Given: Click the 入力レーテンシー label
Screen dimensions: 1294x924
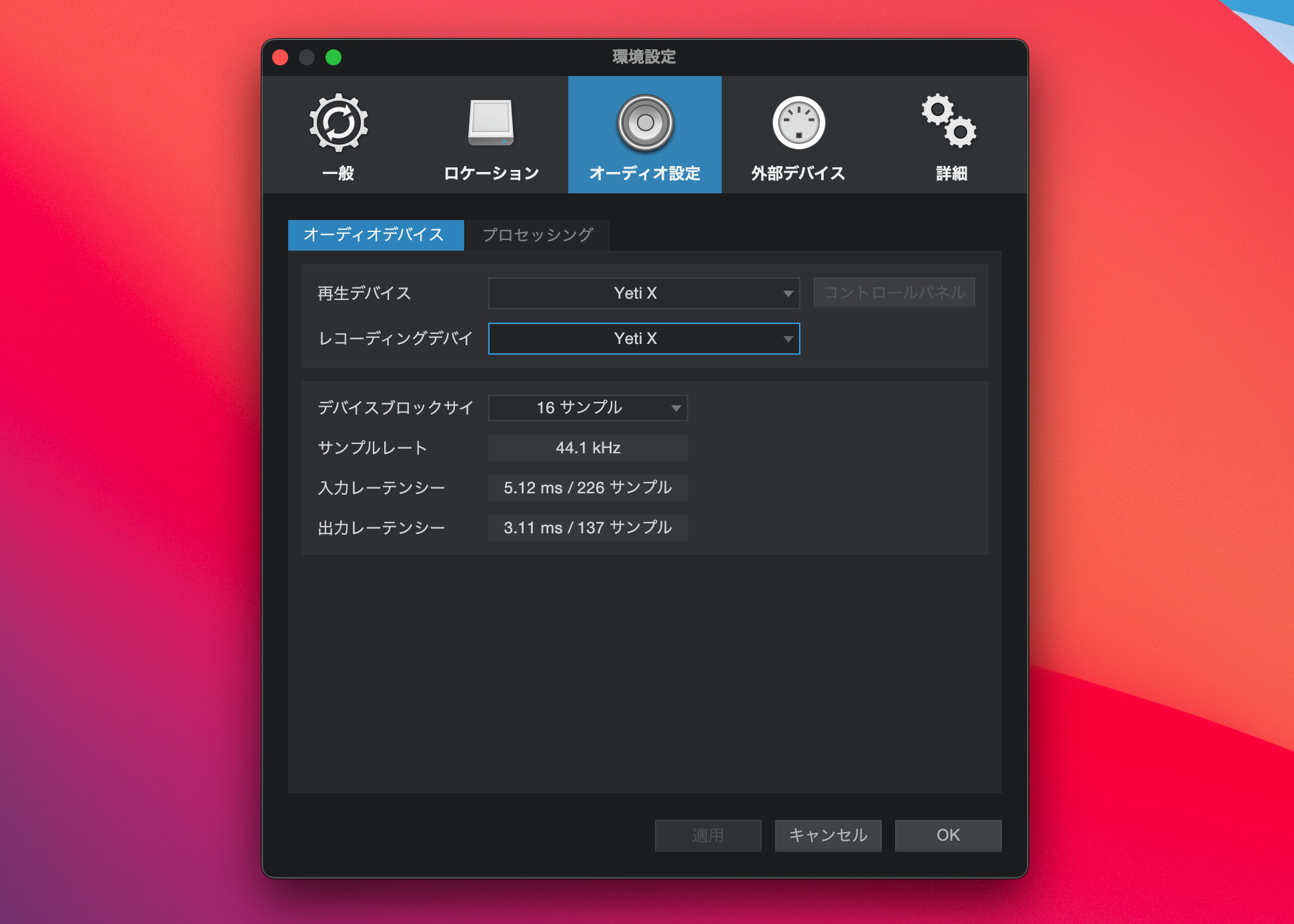Looking at the screenshot, I should pos(382,488).
